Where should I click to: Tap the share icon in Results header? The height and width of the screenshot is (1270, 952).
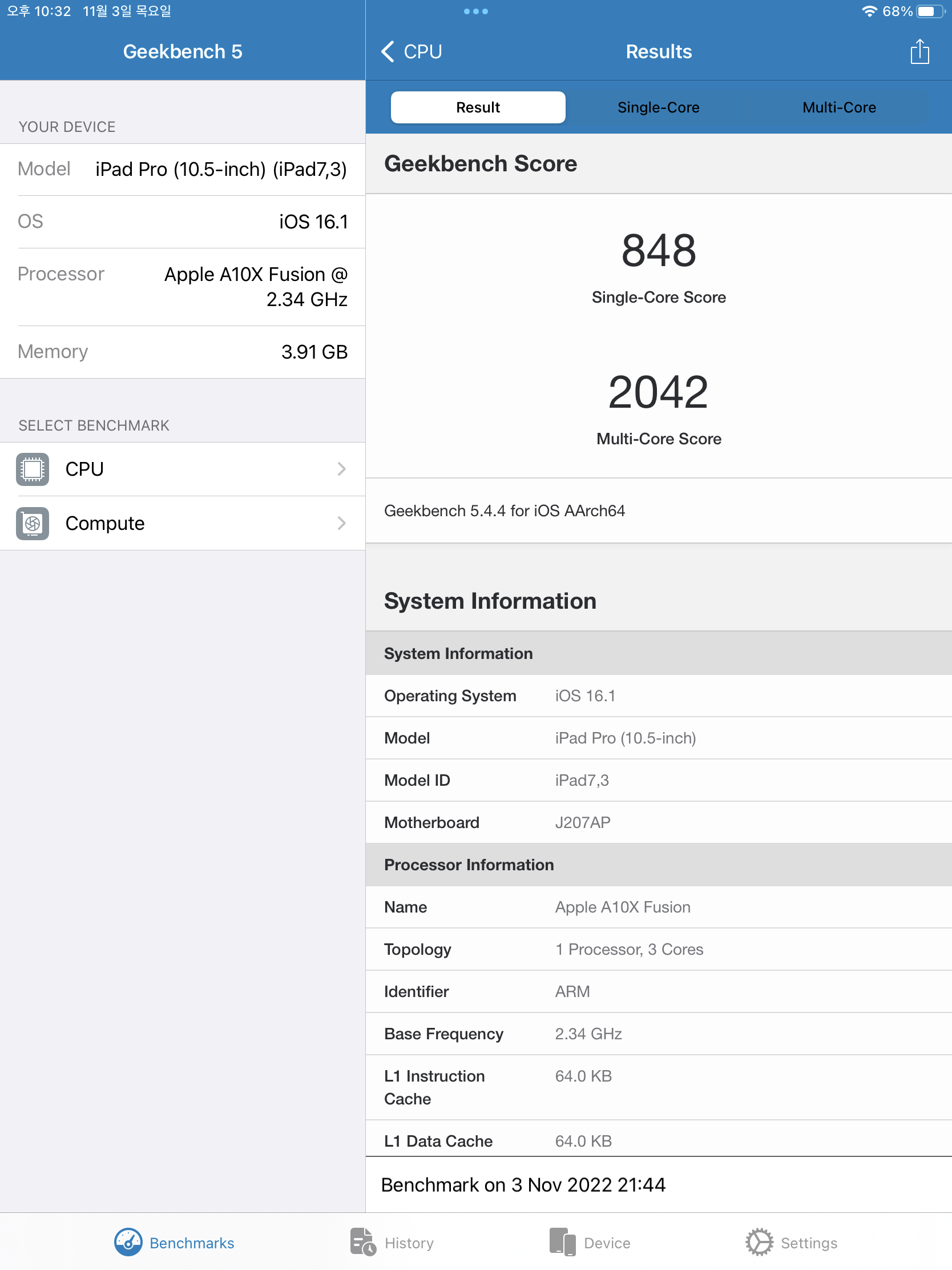tap(919, 51)
